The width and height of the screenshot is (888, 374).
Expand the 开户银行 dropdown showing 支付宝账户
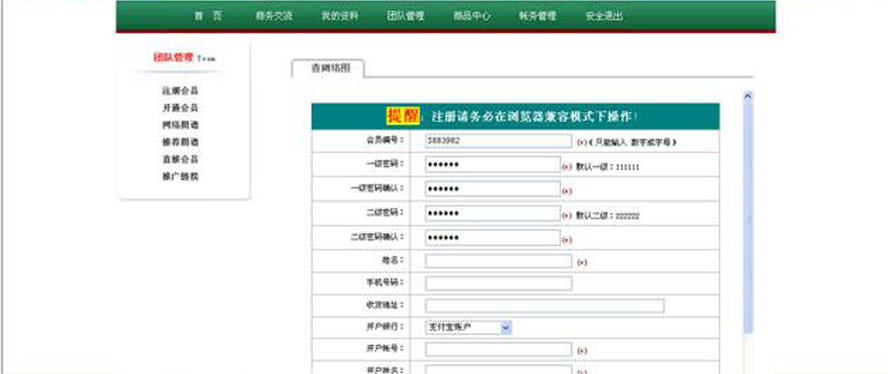[469, 328]
